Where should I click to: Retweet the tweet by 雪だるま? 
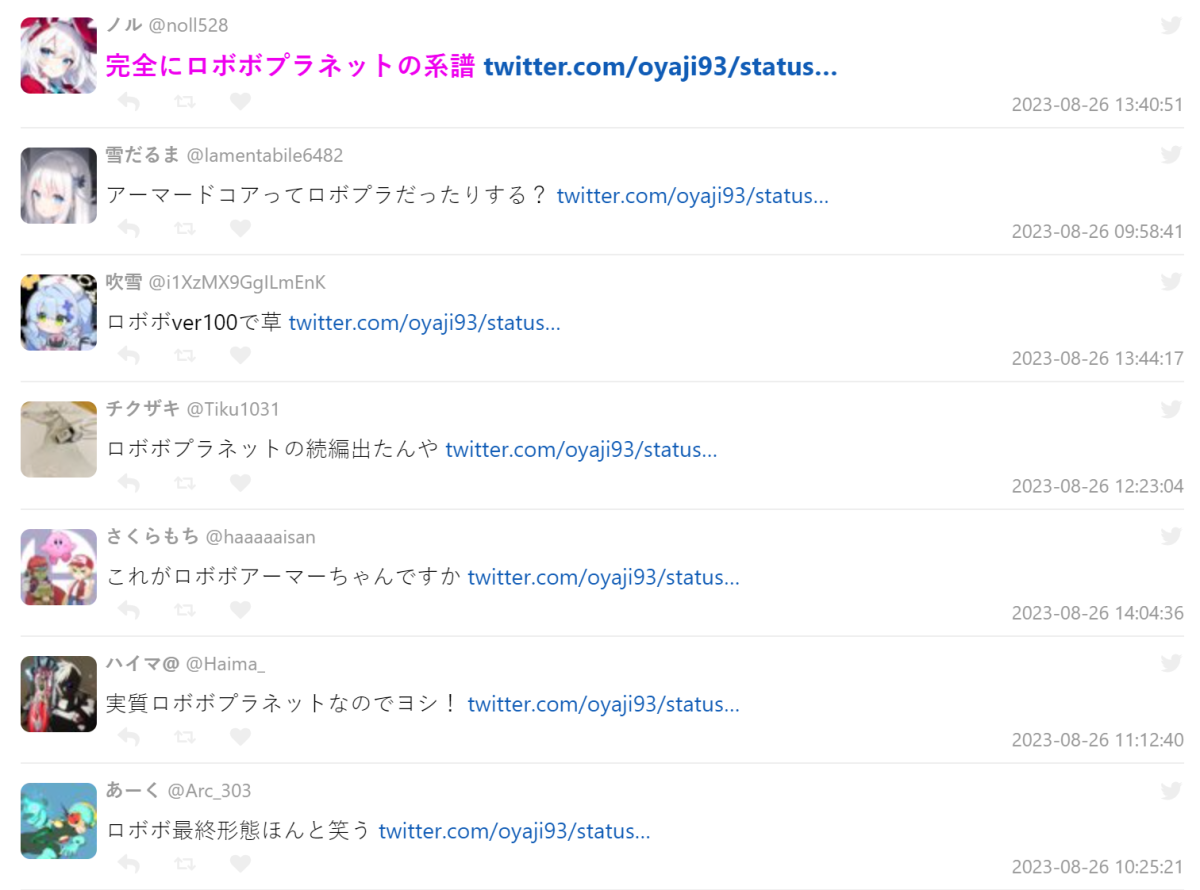point(184,229)
